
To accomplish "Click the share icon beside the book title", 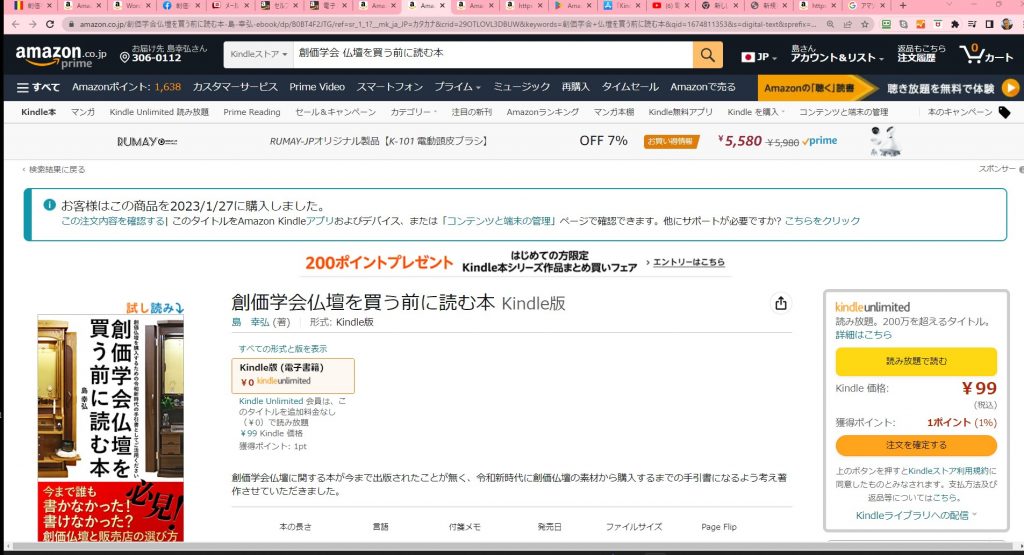I will (x=781, y=304).
